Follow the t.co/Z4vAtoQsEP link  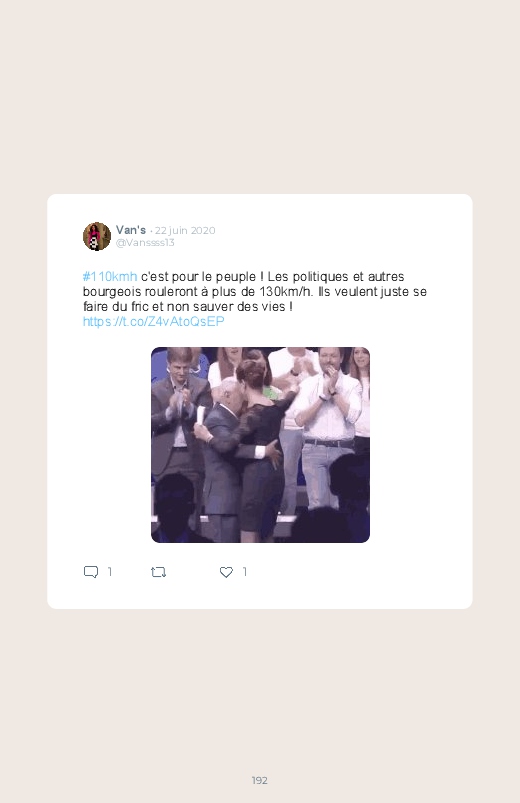coord(154,321)
